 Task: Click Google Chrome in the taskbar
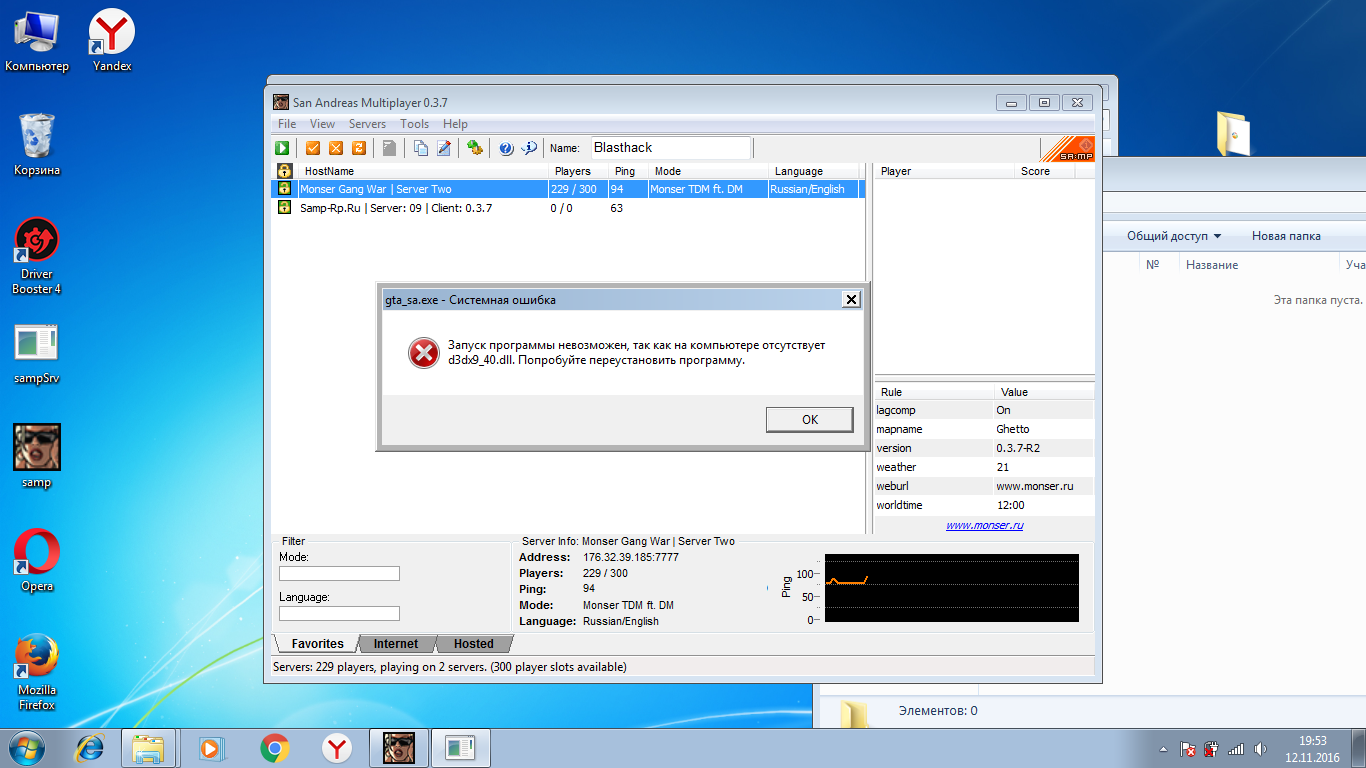coord(275,748)
